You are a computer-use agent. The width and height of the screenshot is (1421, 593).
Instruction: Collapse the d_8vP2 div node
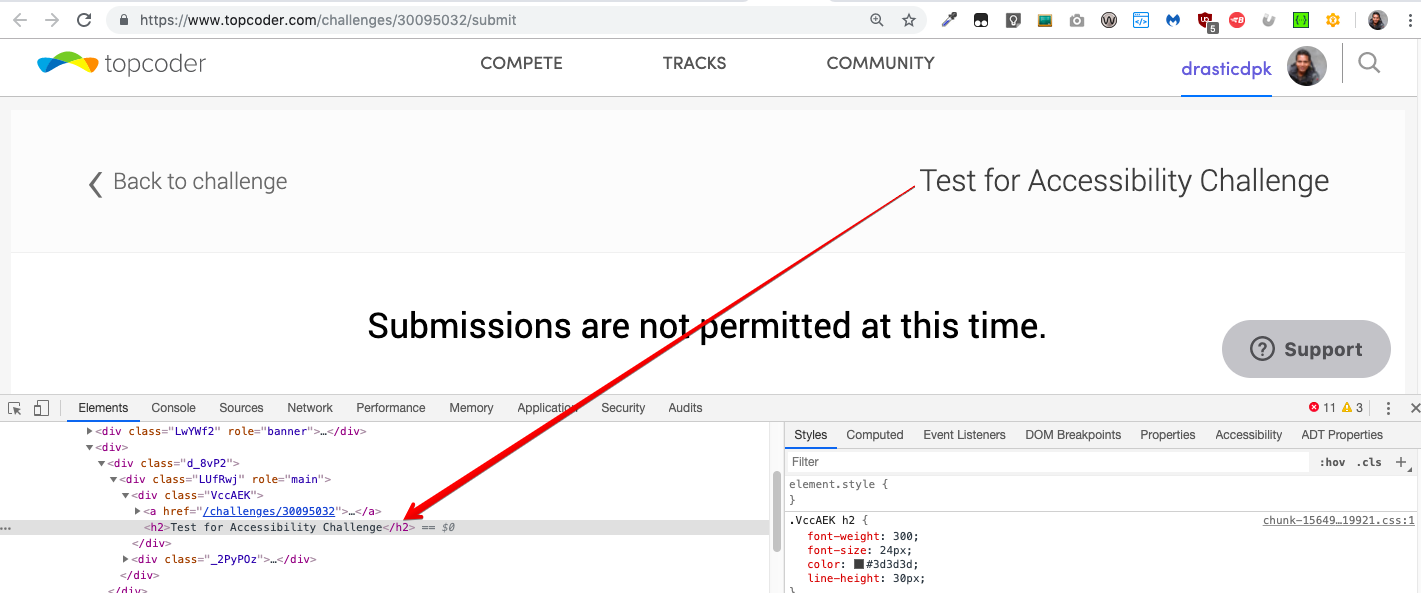101,464
